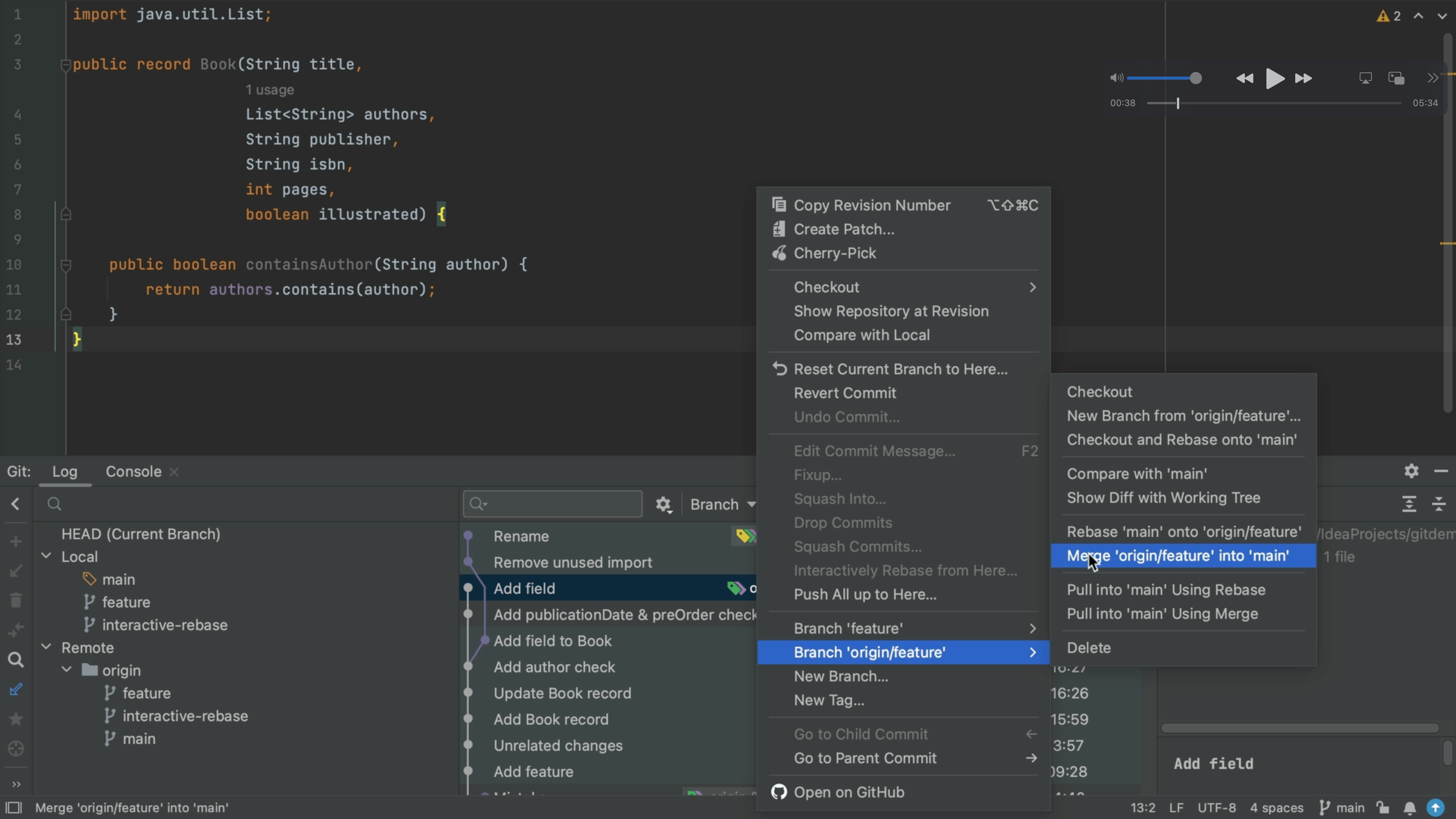Image resolution: width=1456 pixels, height=819 pixels.
Task: Click the warning icon in top-right status
Action: (1383, 15)
